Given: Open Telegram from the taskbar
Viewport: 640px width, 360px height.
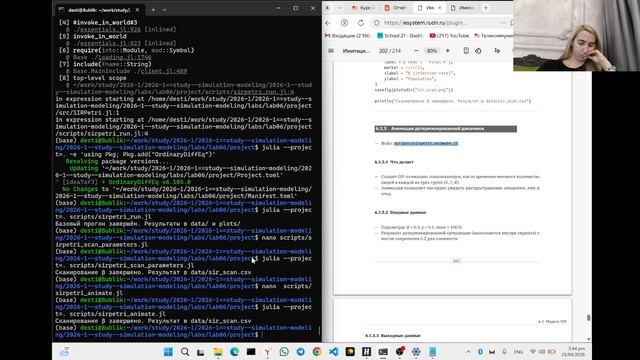Looking at the screenshot, I should pyautogui.click(x=300, y=352).
